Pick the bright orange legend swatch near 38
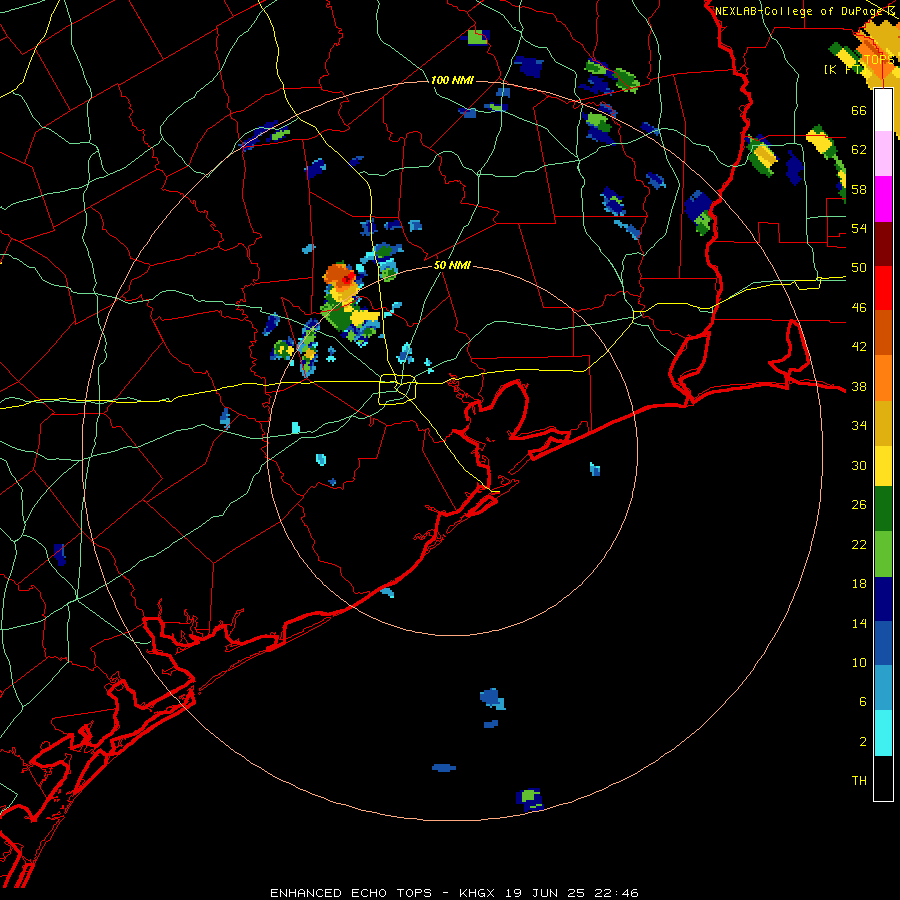This screenshot has height=900, width=900. click(x=883, y=378)
